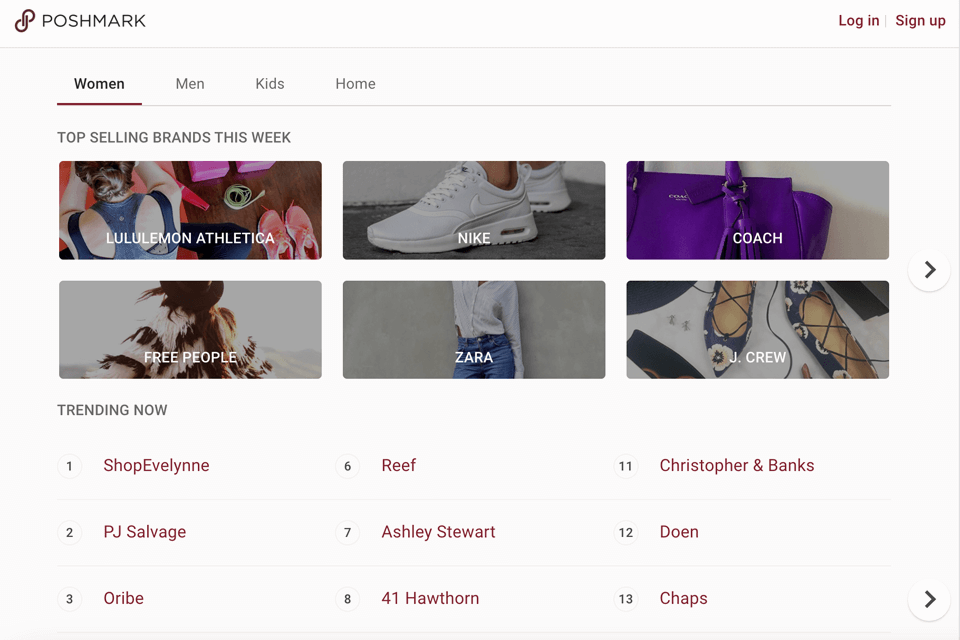Open the Sign up link
Viewport: 960px width, 640px height.
920,21
